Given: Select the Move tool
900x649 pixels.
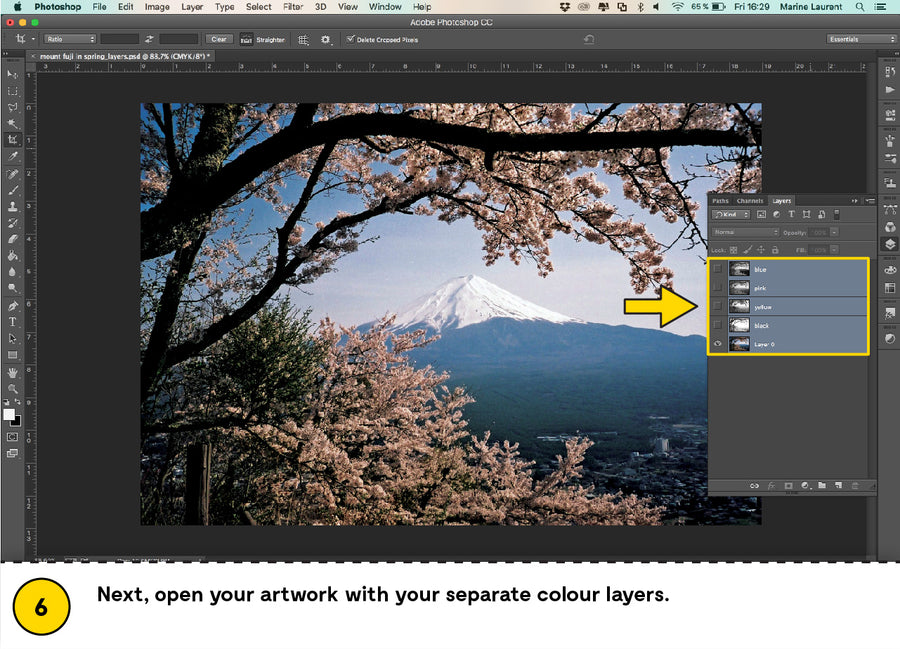Looking at the screenshot, I should tap(13, 74).
